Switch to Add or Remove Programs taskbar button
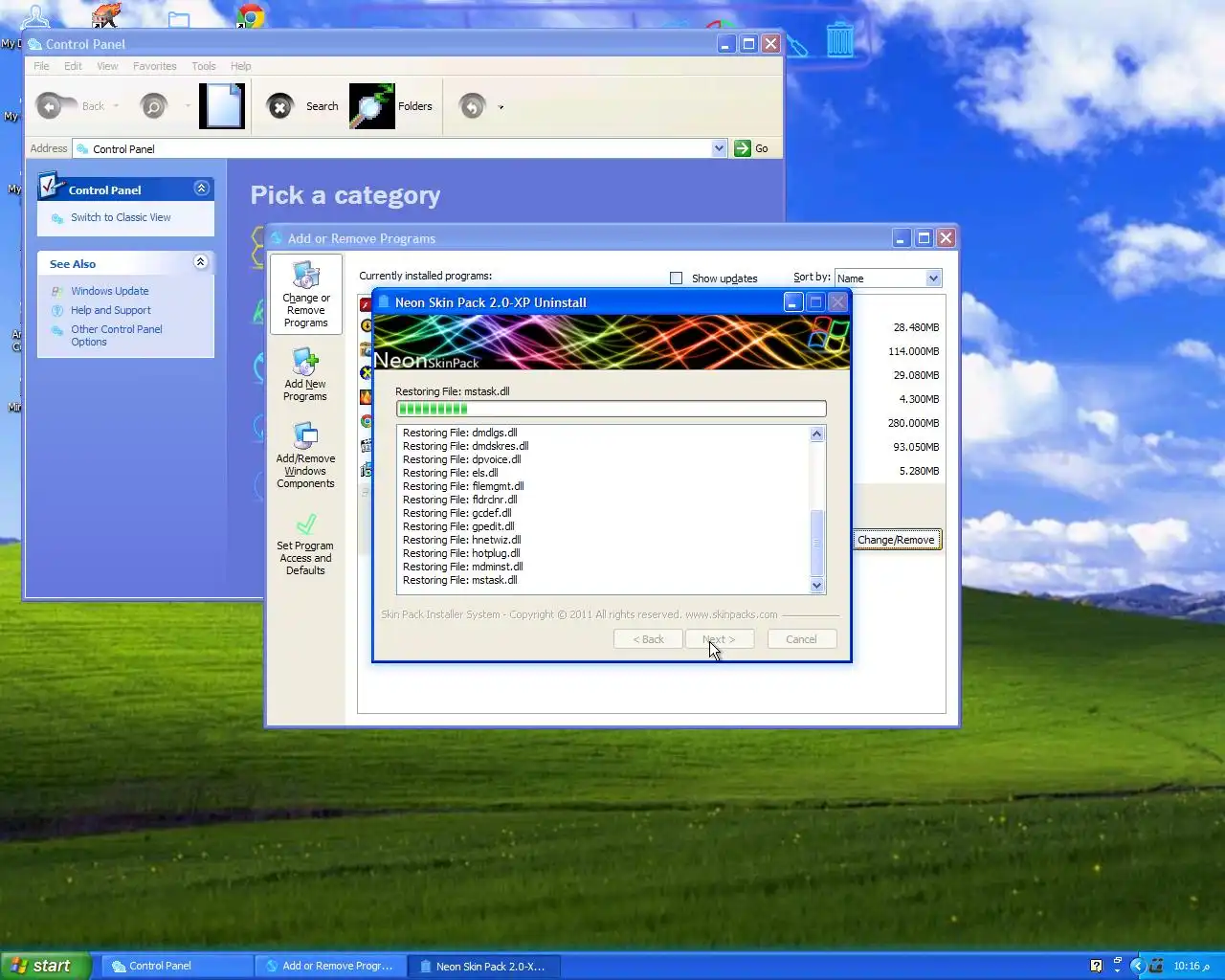 pos(330,967)
